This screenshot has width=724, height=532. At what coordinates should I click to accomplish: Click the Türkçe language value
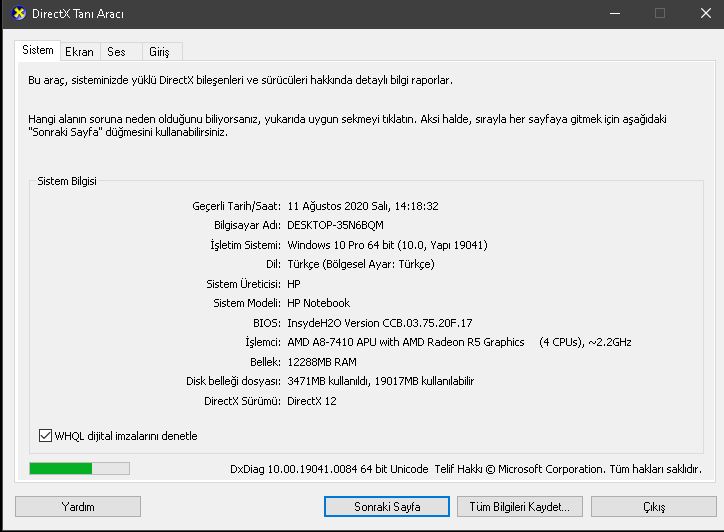coord(361,264)
